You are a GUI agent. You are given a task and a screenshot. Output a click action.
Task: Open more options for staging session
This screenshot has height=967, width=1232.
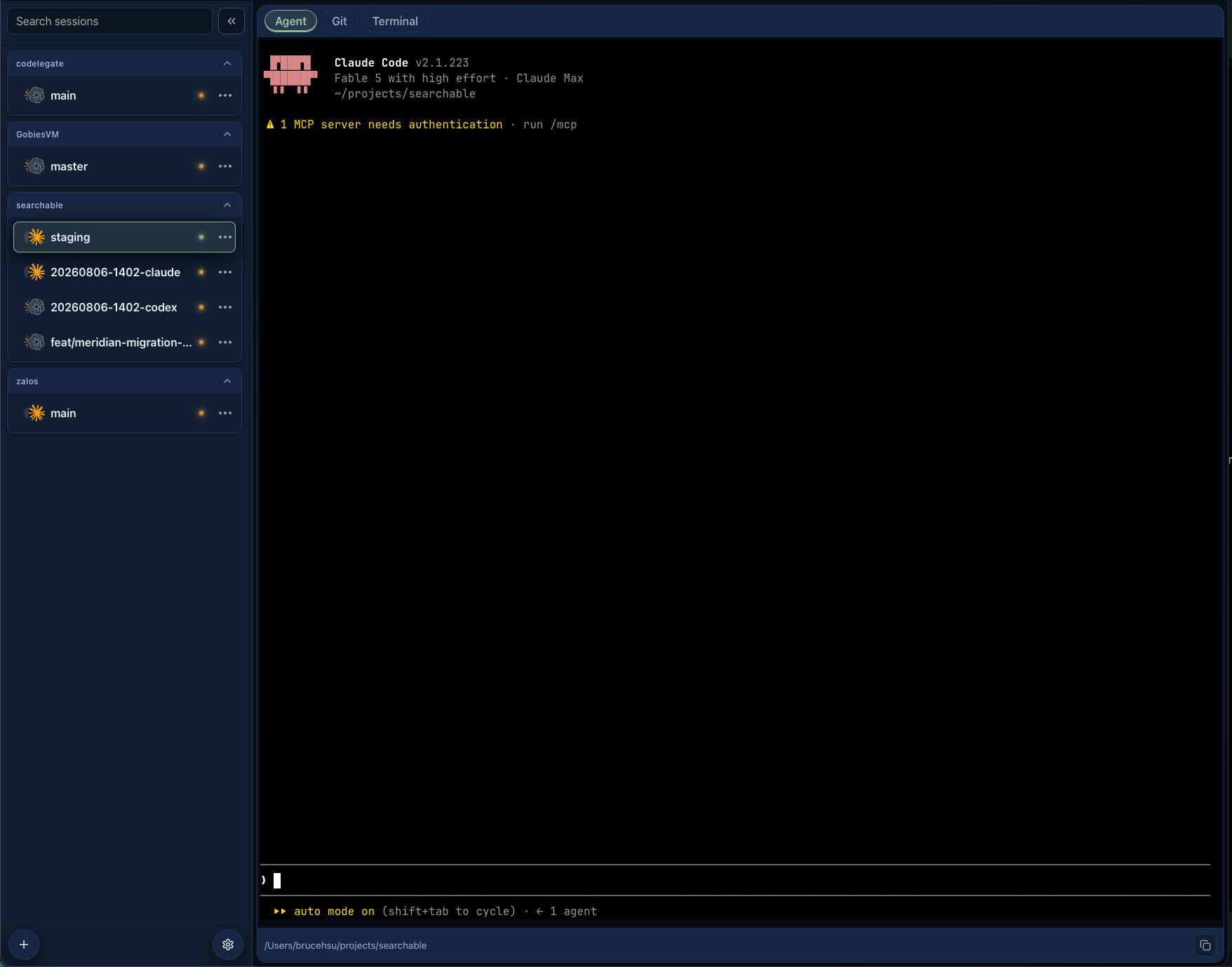pos(225,237)
